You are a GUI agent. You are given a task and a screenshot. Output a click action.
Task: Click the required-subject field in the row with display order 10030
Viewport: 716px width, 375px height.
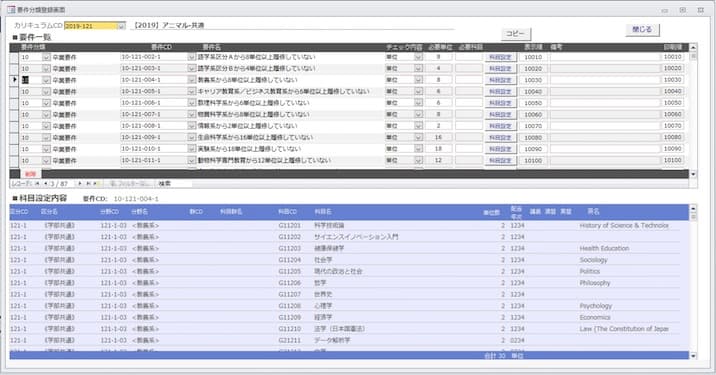coord(469,80)
